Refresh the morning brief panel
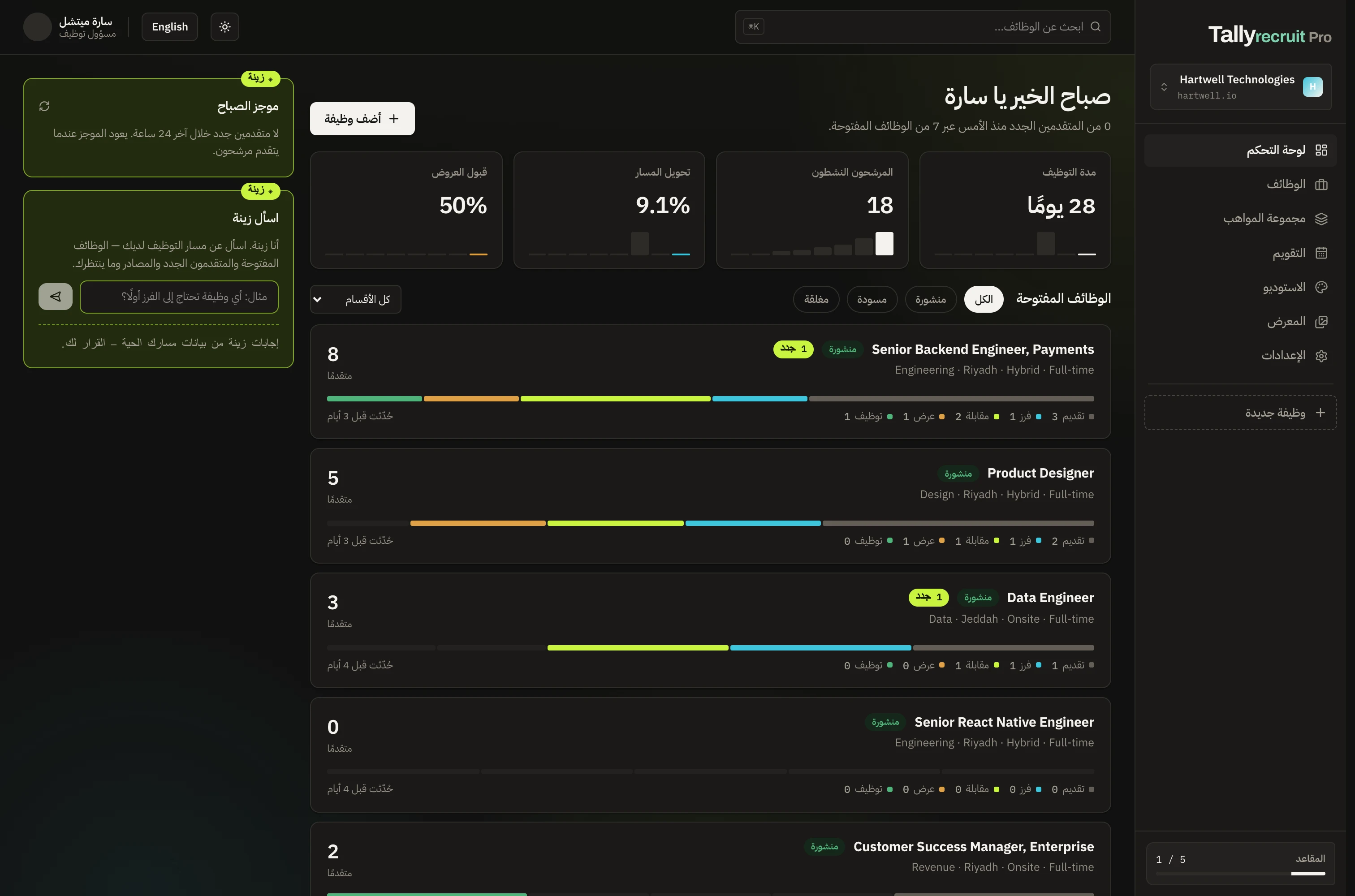Viewport: 1355px width, 896px height. [44, 106]
